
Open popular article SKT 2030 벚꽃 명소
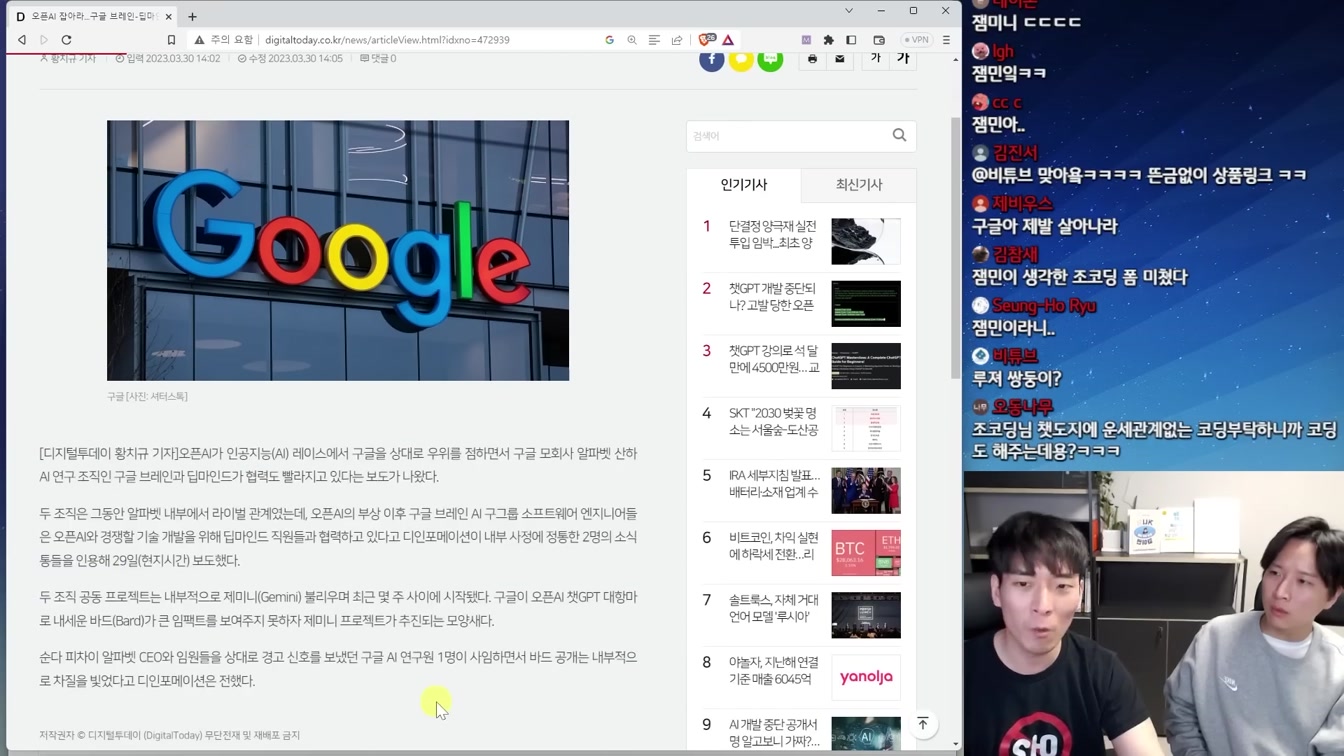coord(772,422)
